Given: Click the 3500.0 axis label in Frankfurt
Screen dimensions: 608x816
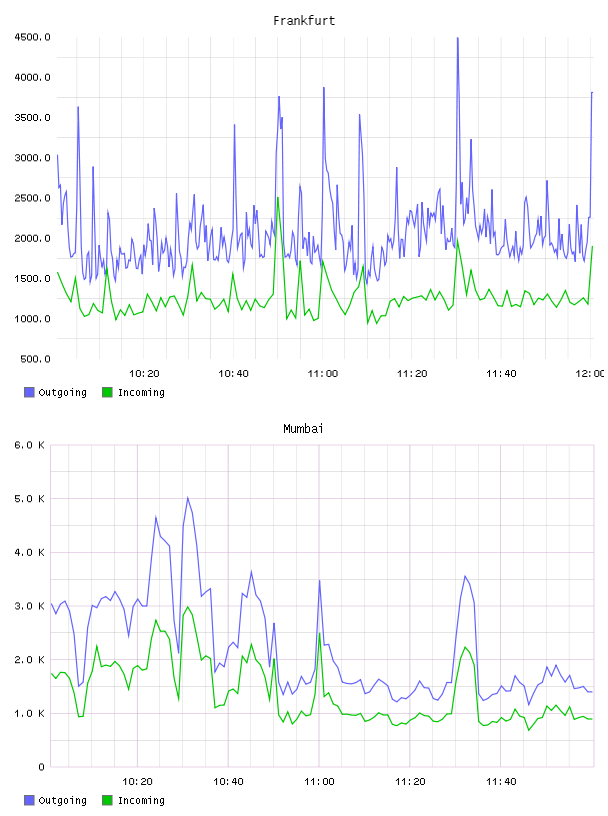Looking at the screenshot, I should point(32,118).
